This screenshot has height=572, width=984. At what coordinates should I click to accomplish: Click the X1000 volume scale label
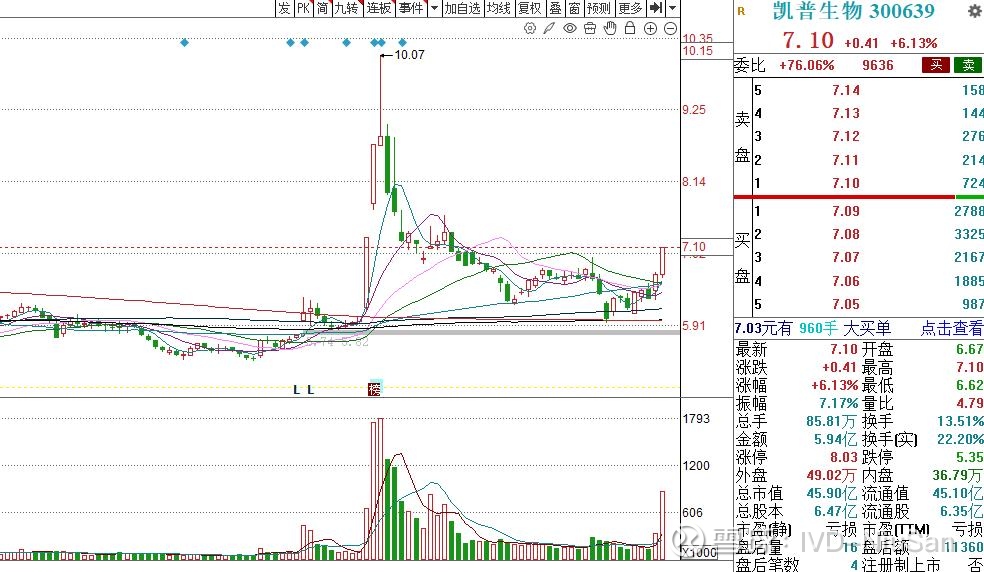tap(700, 553)
